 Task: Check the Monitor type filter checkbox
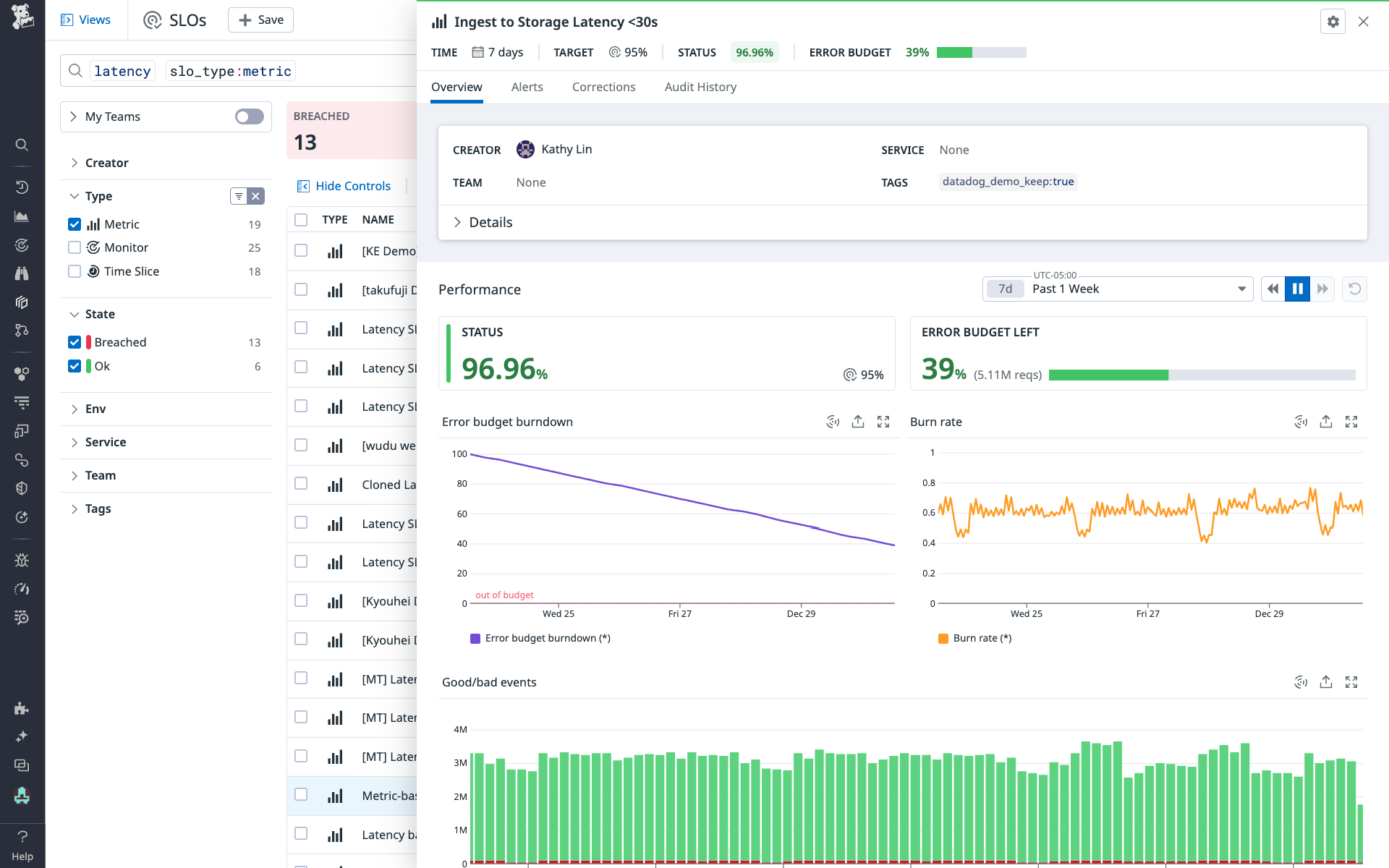coord(75,247)
